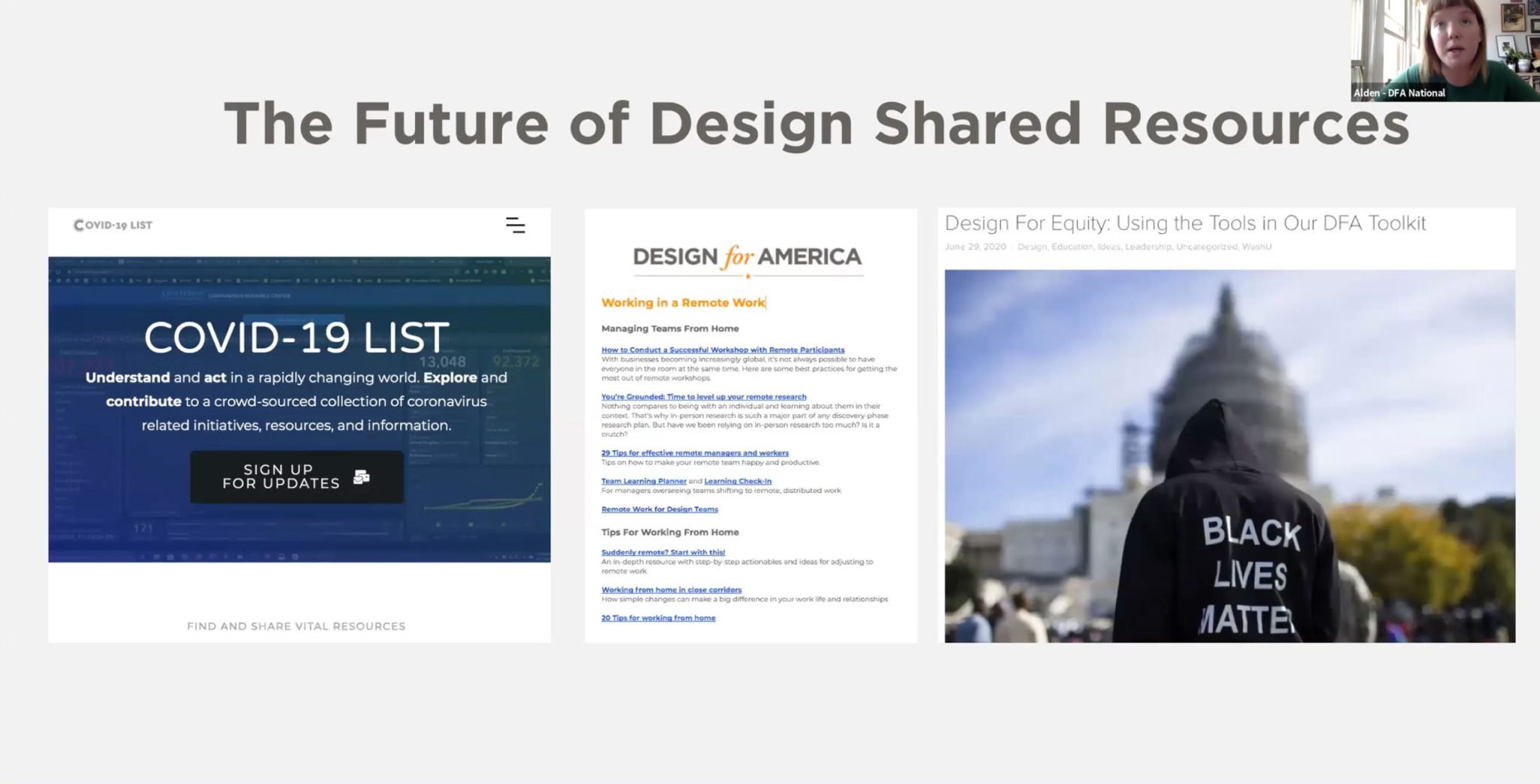Viewport: 1540px width, 784px height.
Task: Click the 'Managing Teams From Home' subheading
Action: [670, 328]
